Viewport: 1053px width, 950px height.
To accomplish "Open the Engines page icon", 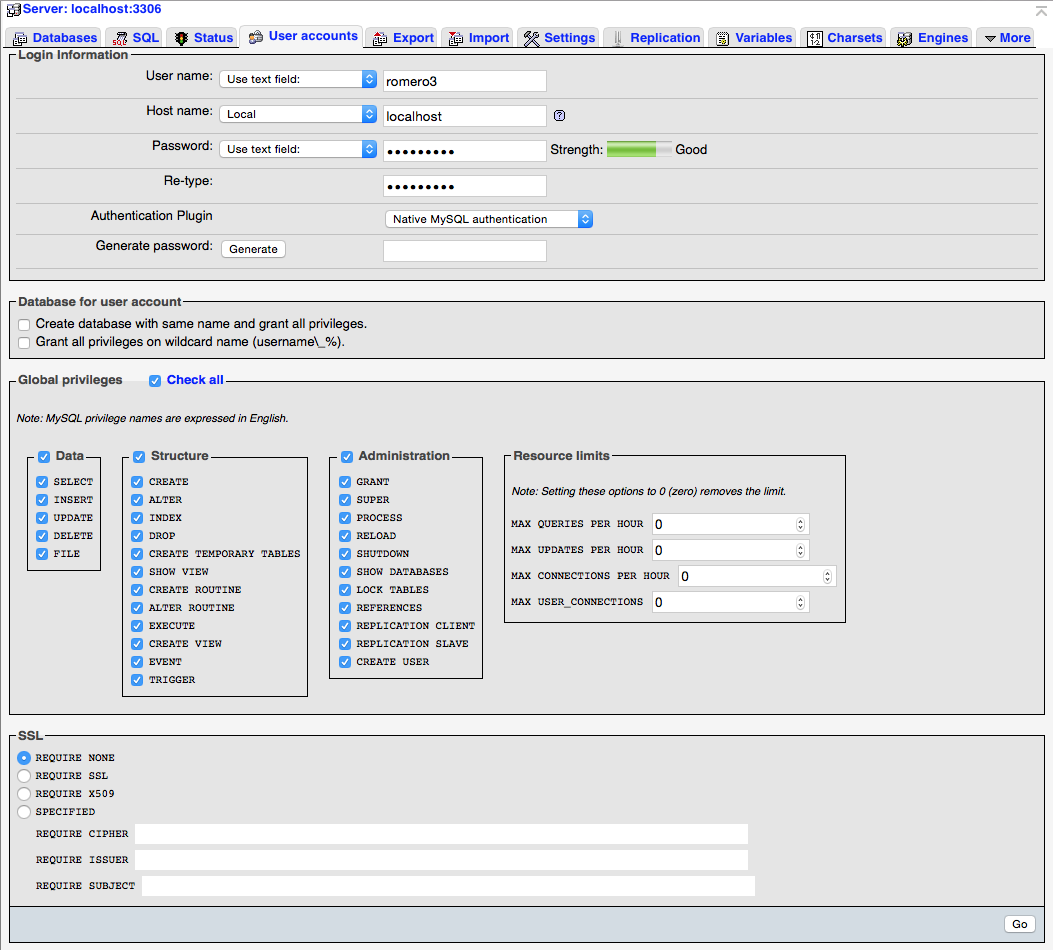I will tap(902, 37).
